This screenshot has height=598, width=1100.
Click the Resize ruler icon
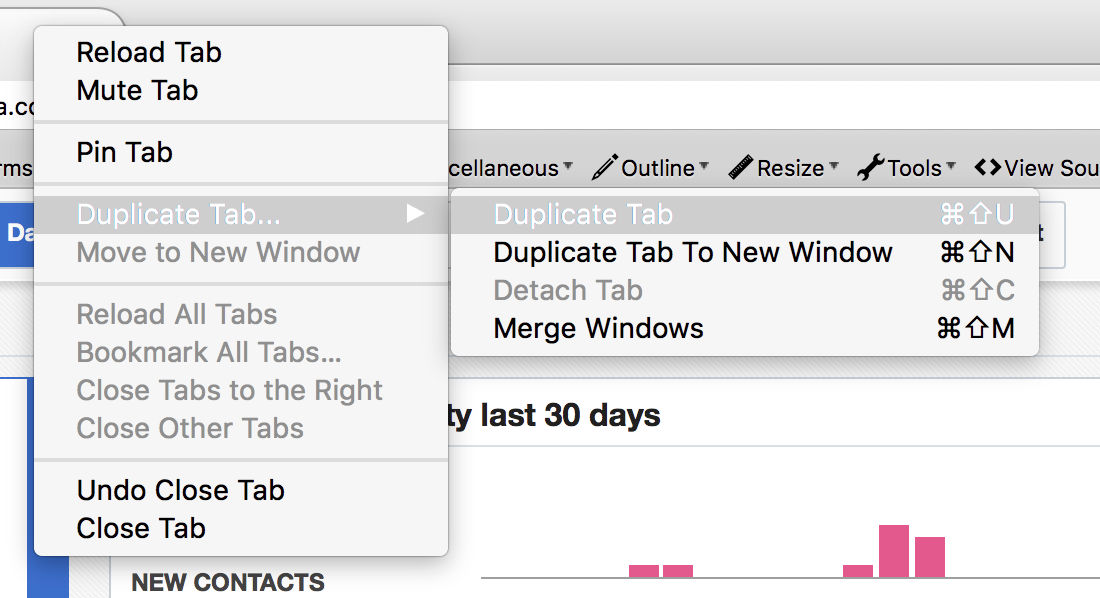tap(741, 168)
